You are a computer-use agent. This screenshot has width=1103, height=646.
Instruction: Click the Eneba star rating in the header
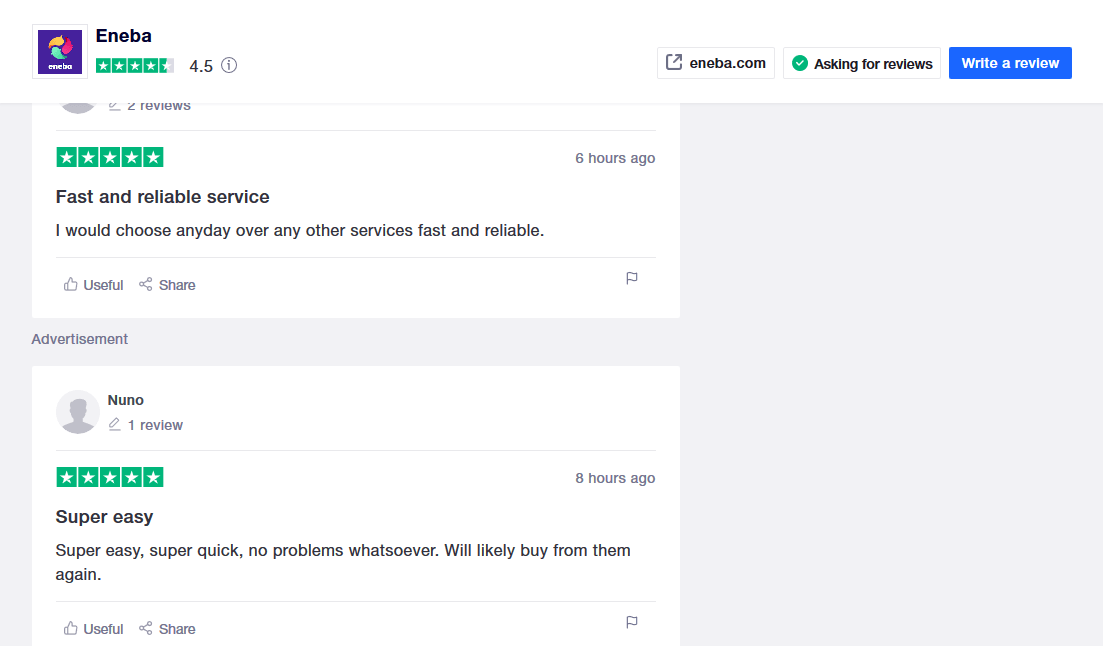click(x=135, y=65)
